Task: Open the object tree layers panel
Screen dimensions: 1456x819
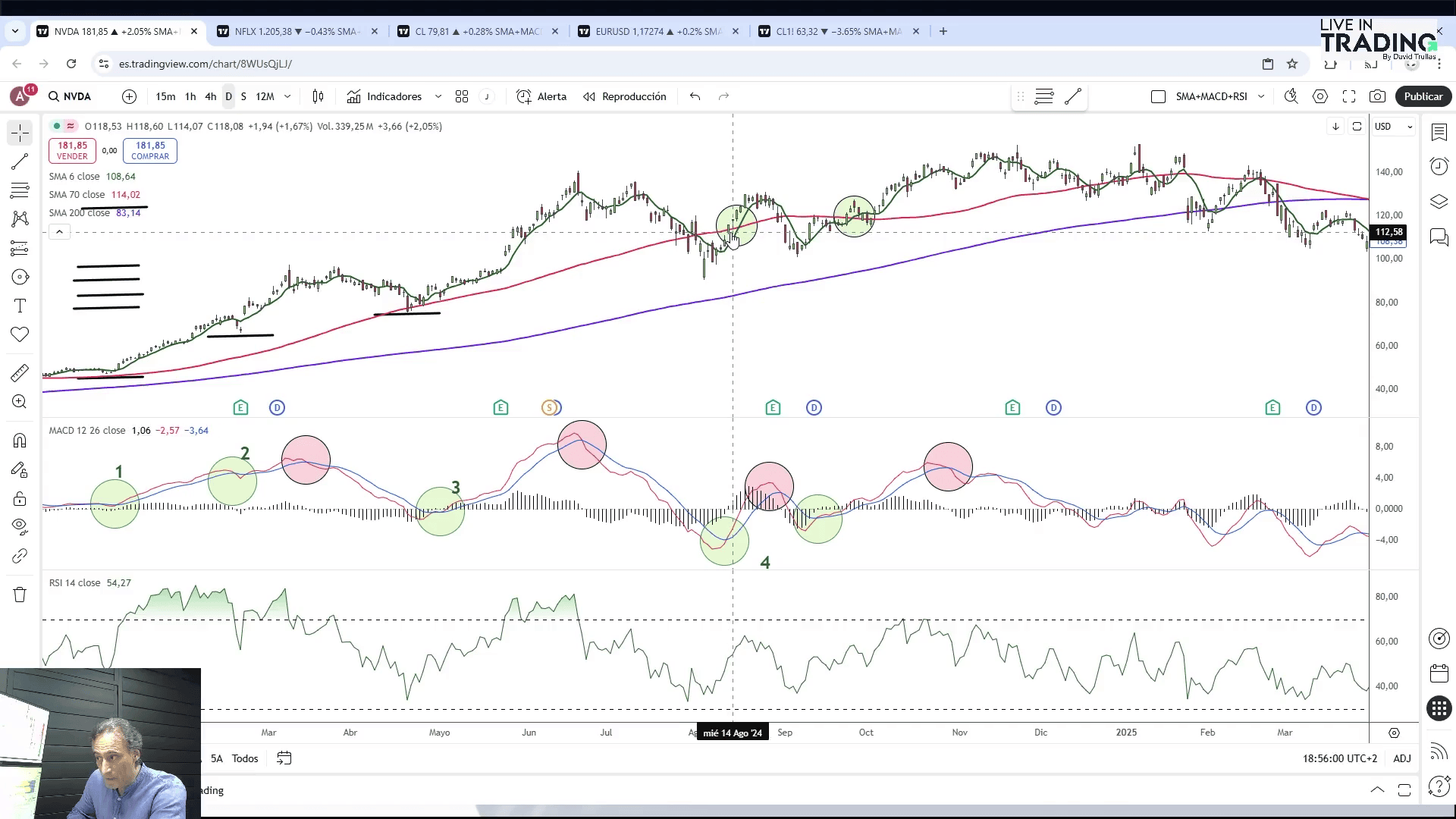Action: point(1439,202)
